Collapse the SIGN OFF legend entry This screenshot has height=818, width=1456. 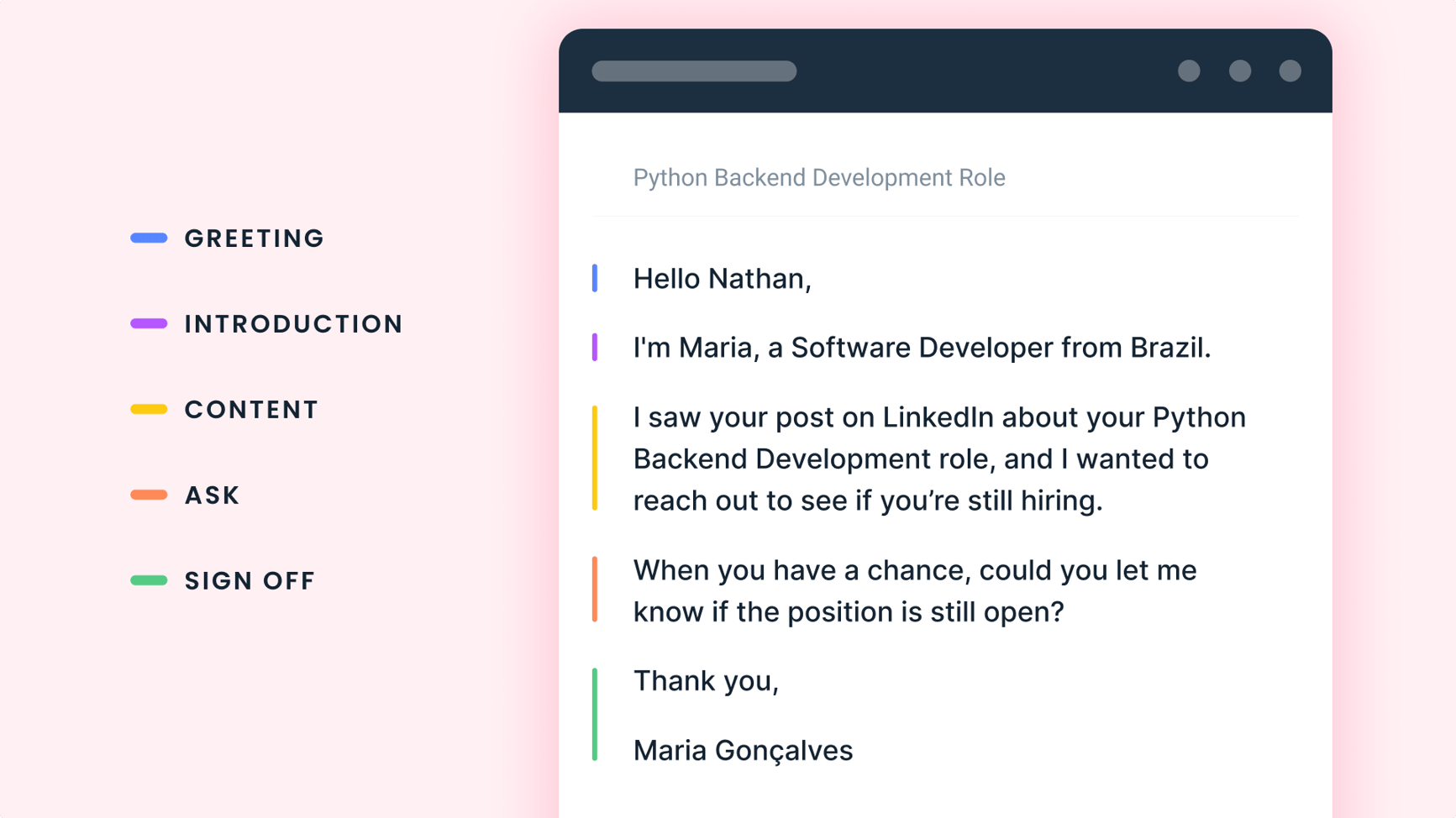coord(250,579)
